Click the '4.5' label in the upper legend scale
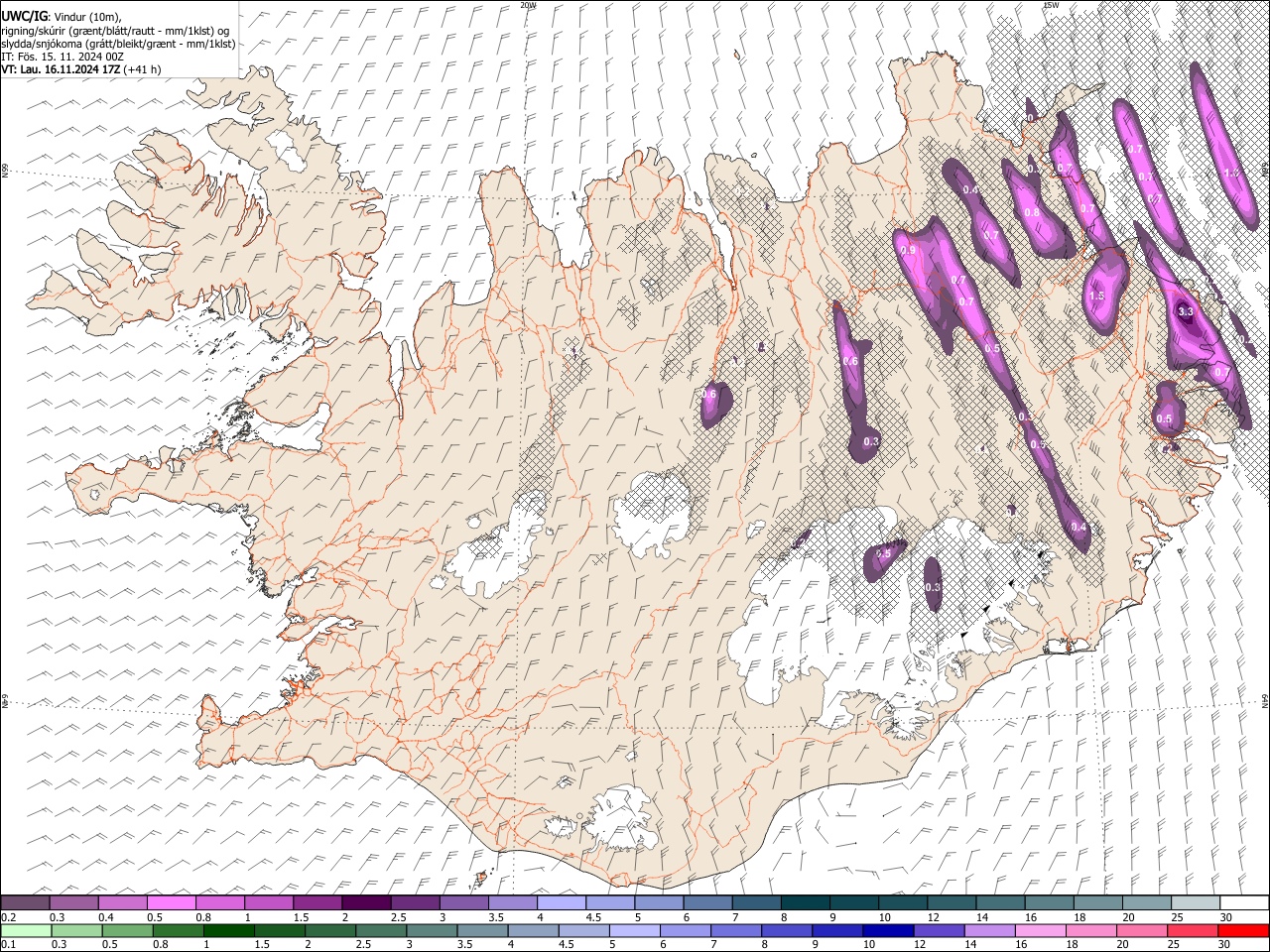 593,917
